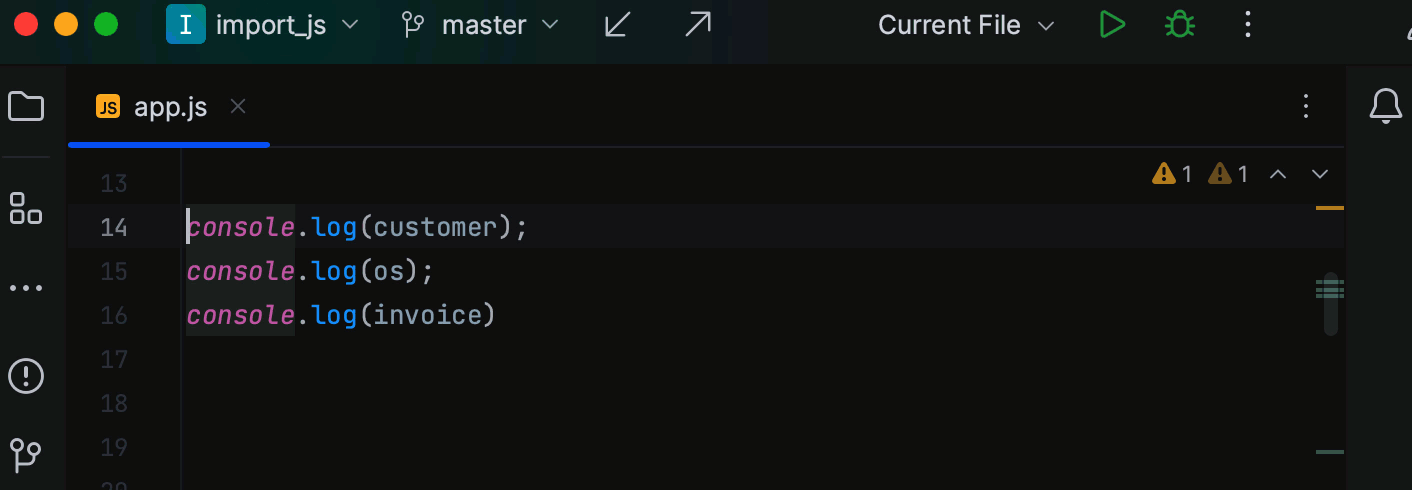Open the Git tool window icon
1412x490 pixels.
pos(26,455)
